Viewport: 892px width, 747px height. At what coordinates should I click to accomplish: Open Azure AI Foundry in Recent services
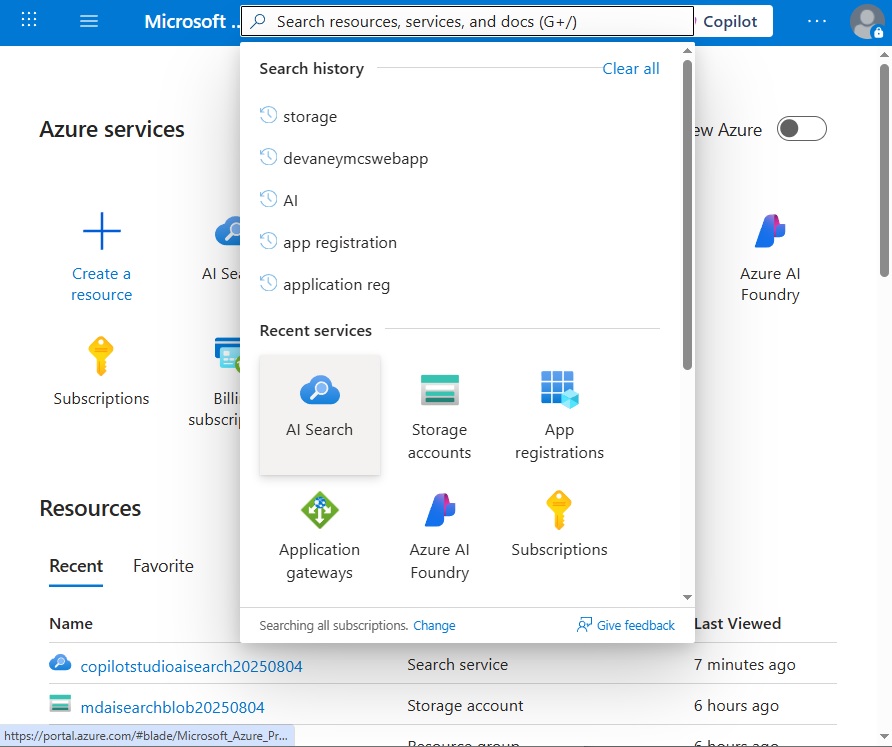tap(439, 536)
